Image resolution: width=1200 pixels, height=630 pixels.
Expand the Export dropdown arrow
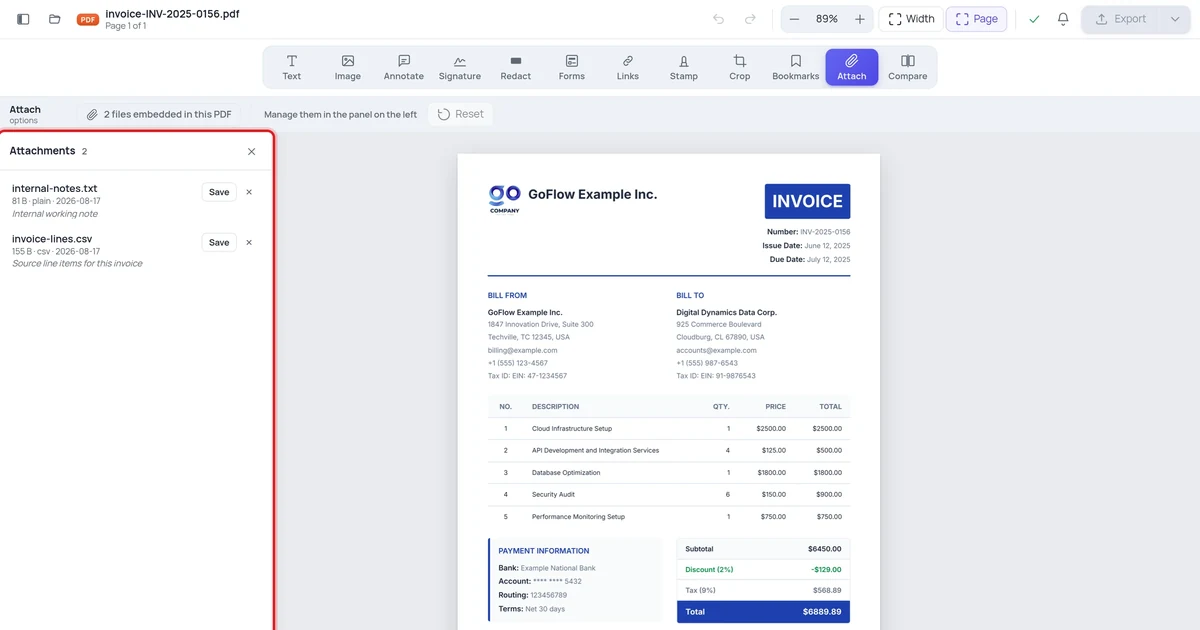(1175, 19)
